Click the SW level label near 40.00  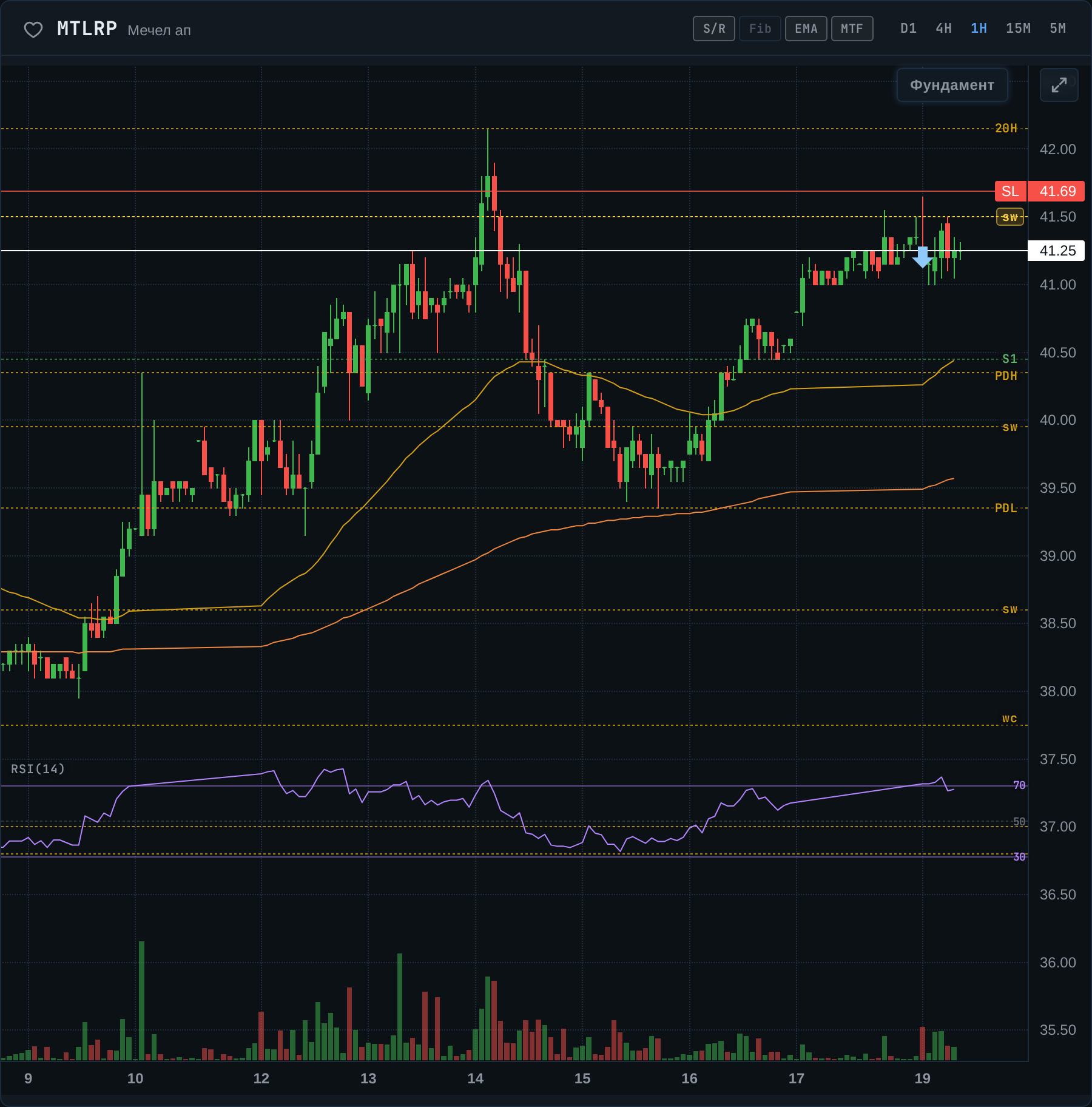point(1009,427)
